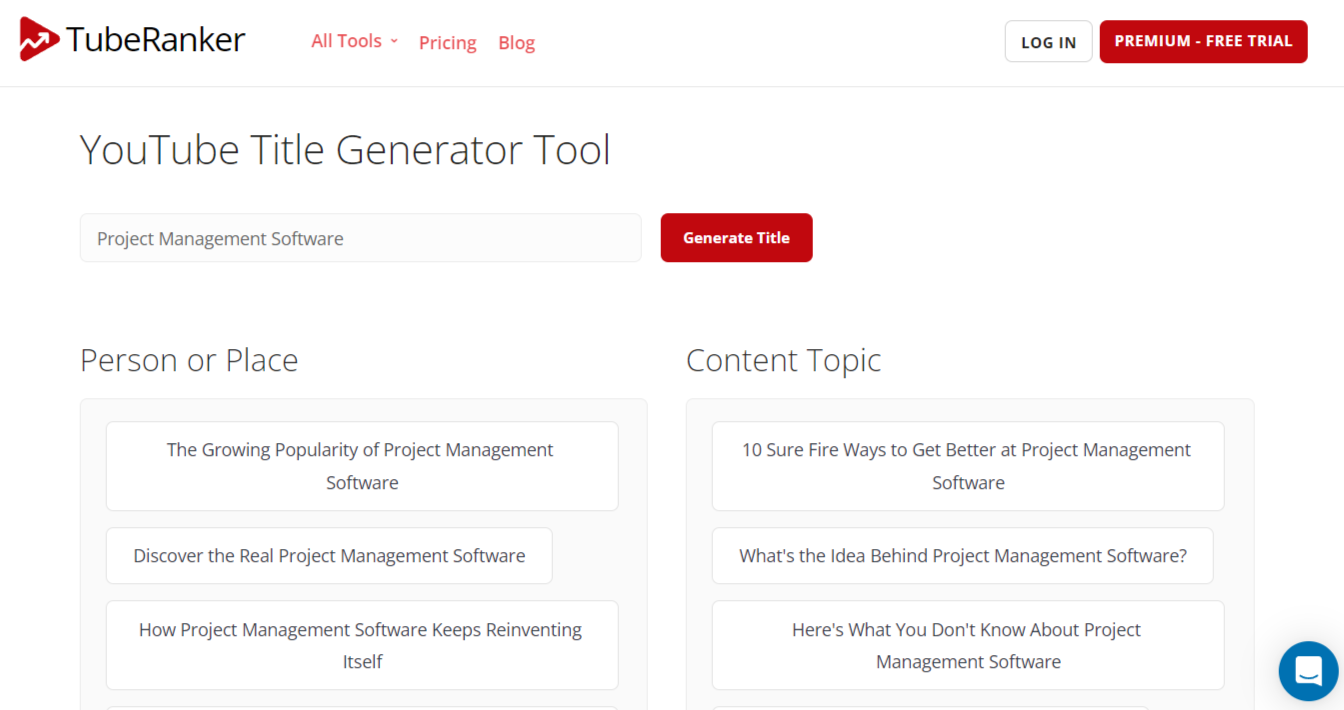Open the All Tools menu
The width and height of the screenshot is (1344, 710).
[x=347, y=41]
